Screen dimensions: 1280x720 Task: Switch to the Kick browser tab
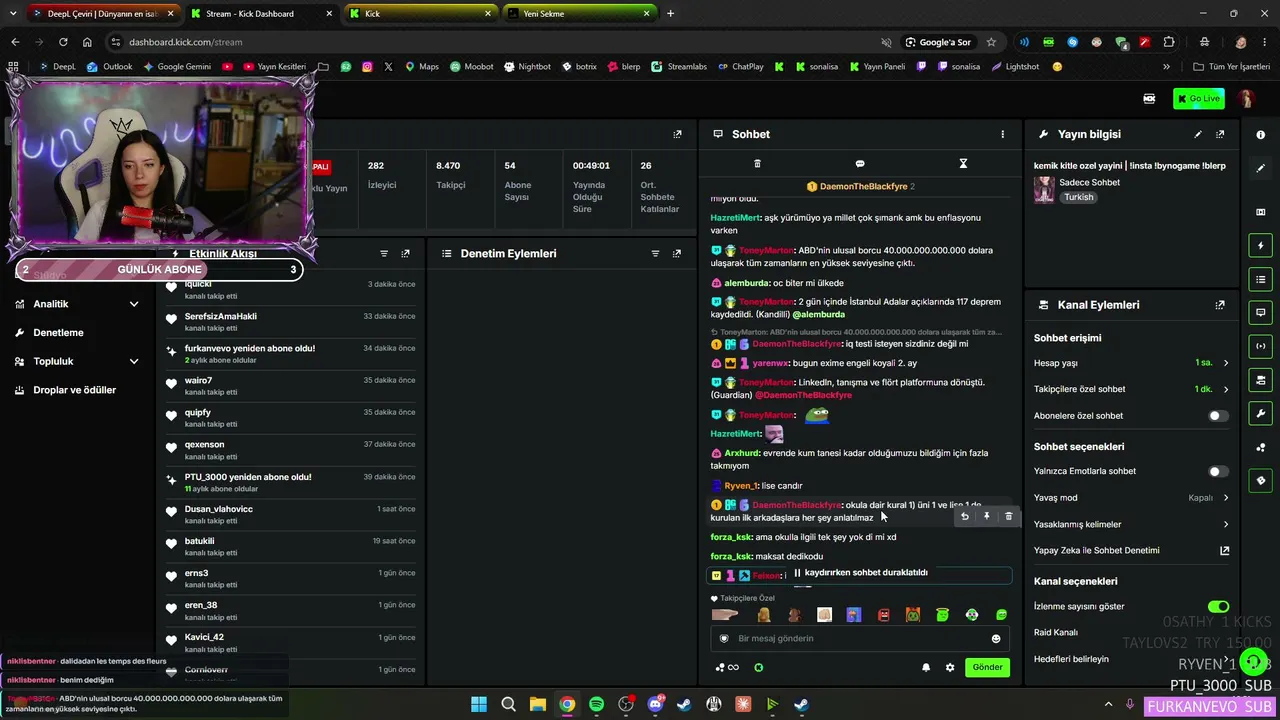[421, 14]
